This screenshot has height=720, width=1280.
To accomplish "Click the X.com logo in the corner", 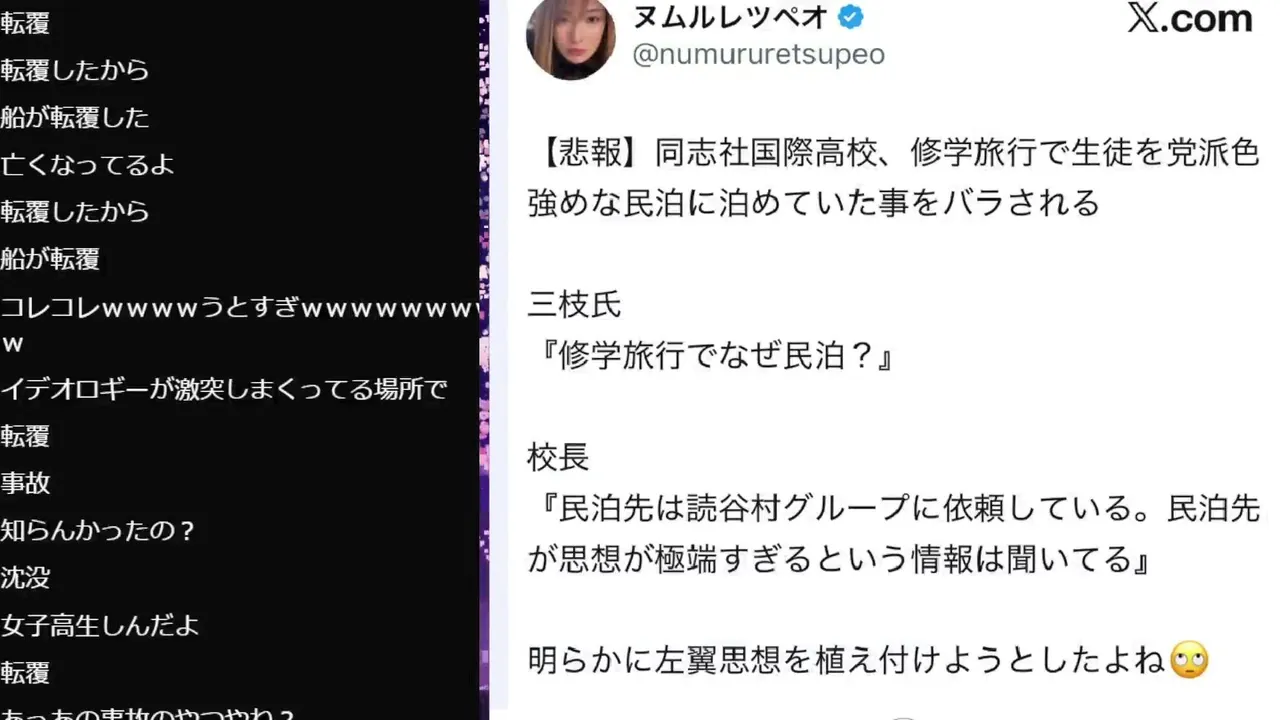I will [x=1190, y=18].
